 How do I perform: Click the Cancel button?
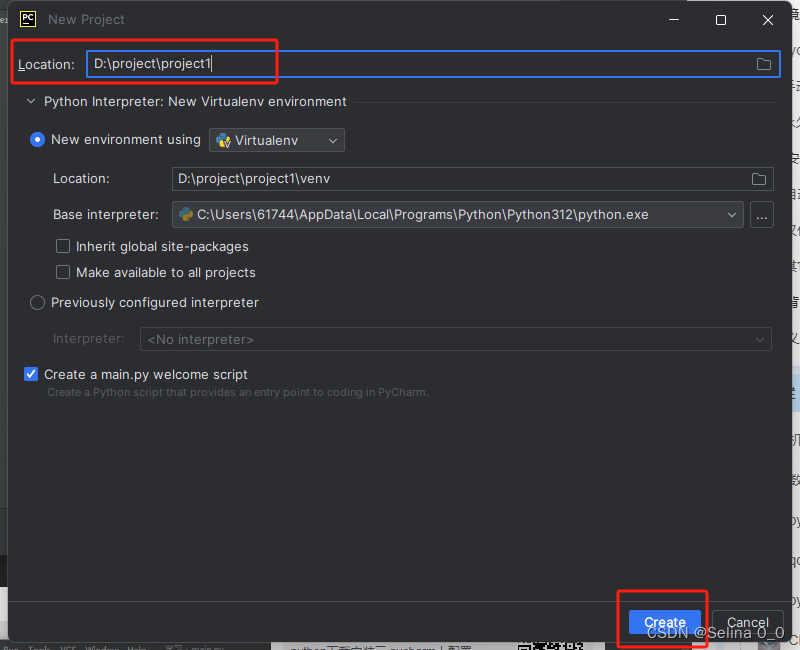coord(747,621)
